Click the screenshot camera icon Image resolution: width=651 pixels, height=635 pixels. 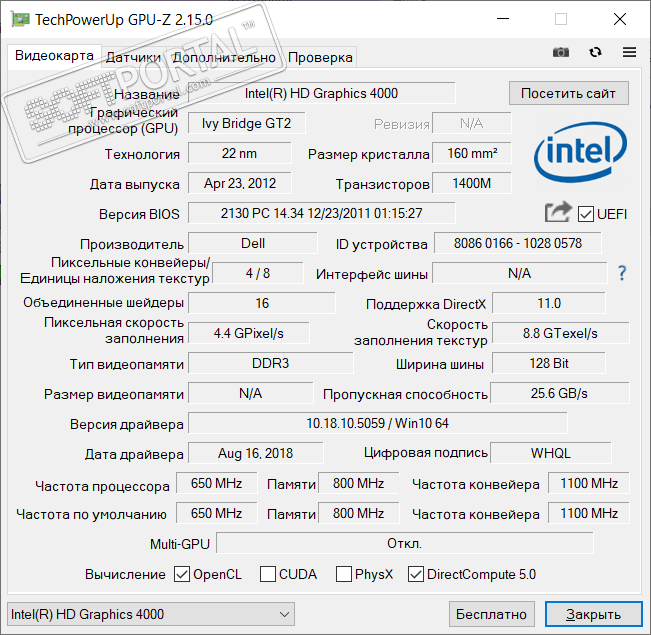pyautogui.click(x=560, y=52)
